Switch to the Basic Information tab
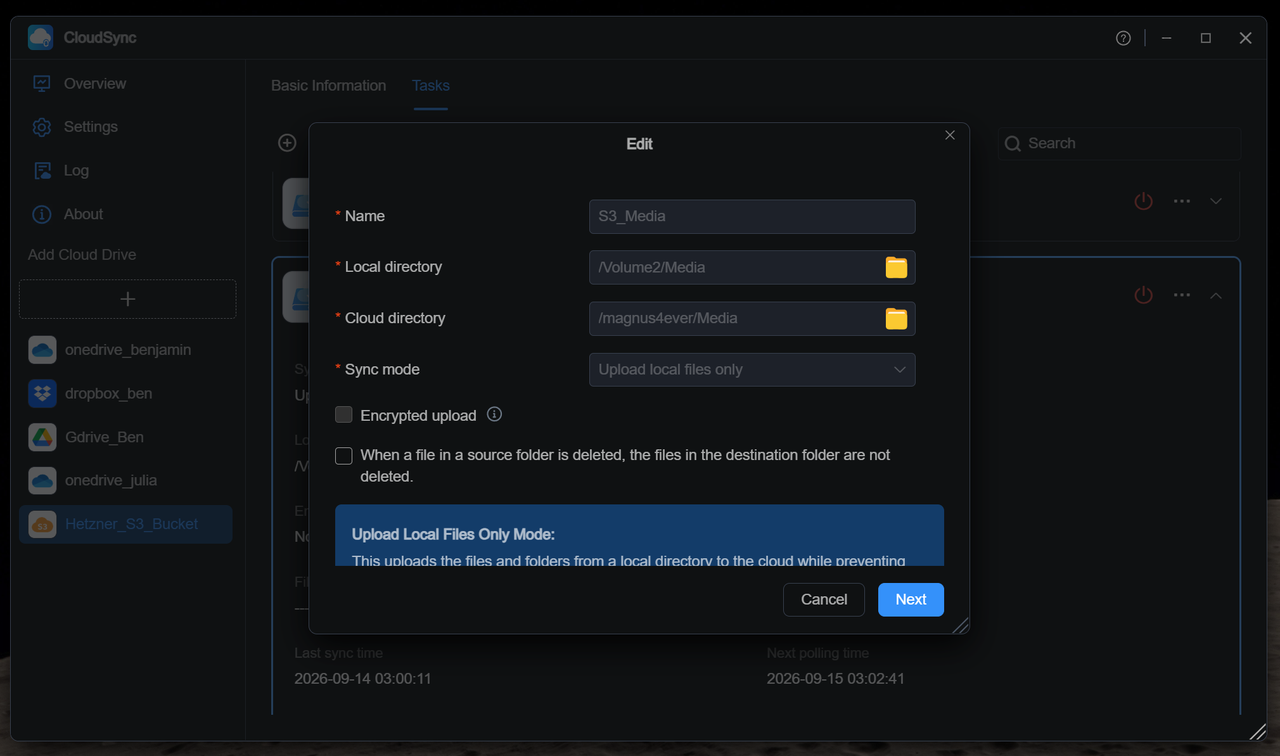Viewport: 1280px width, 756px height. click(328, 85)
